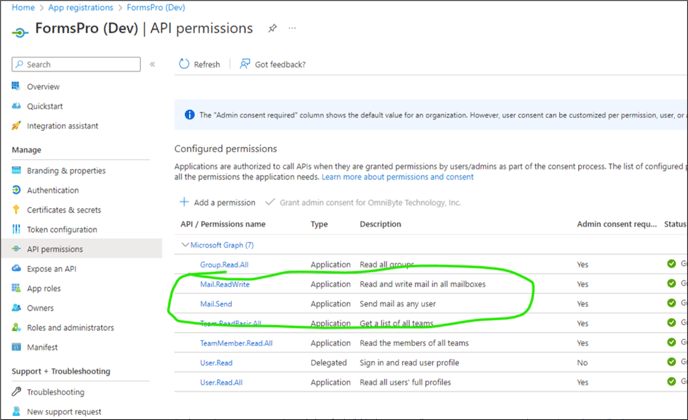The image size is (688, 420).
Task: Click 'Send mail as any user' description
Action: 398,304
